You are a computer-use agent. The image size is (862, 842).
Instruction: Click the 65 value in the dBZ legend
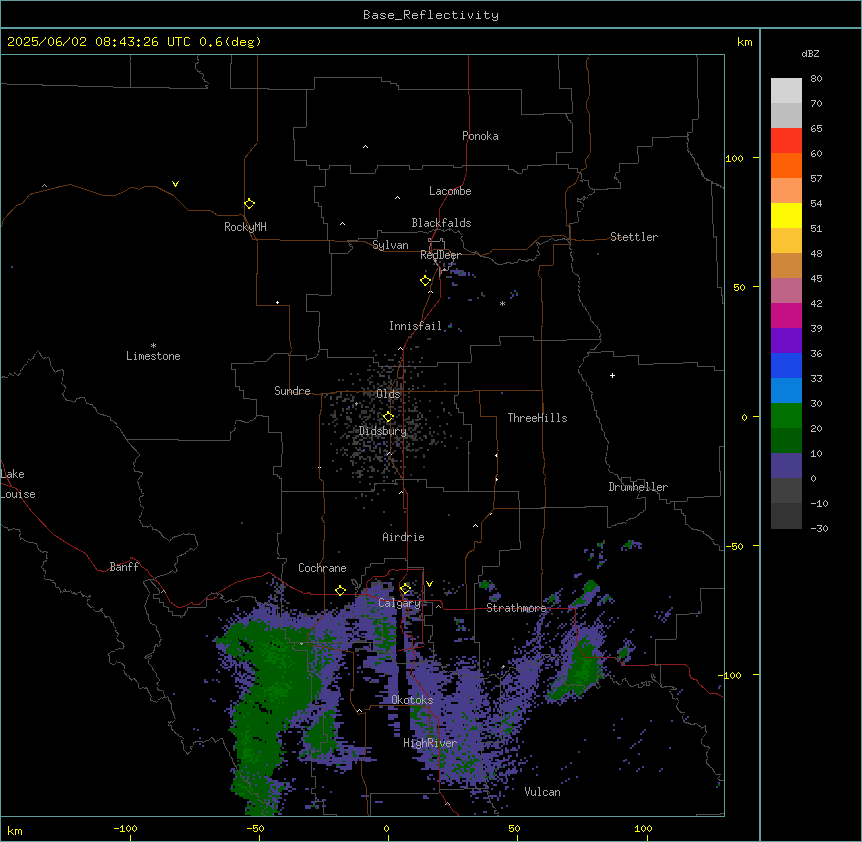[x=816, y=129]
